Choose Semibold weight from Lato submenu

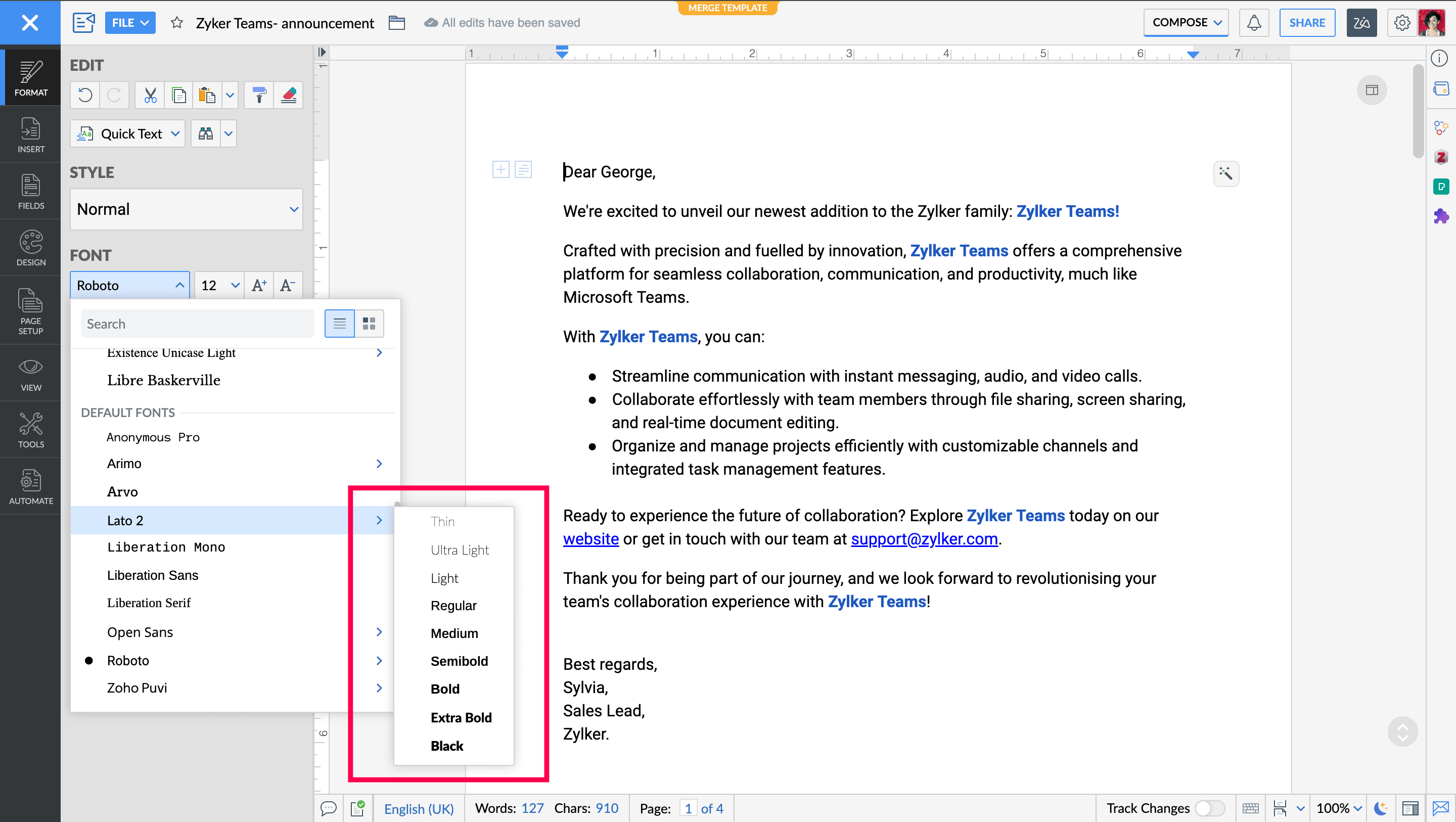(459, 661)
